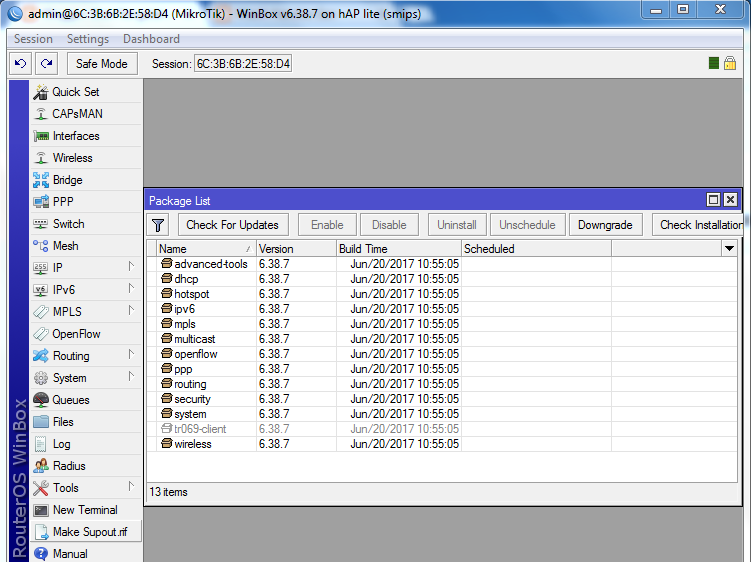Open the Settings menu
Screen dimensions: 751x562
tap(88, 39)
